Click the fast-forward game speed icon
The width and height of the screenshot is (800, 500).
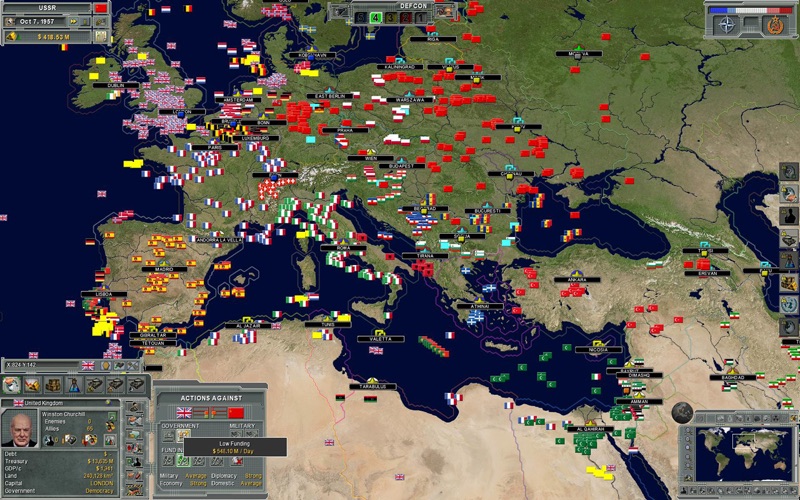[x=73, y=22]
